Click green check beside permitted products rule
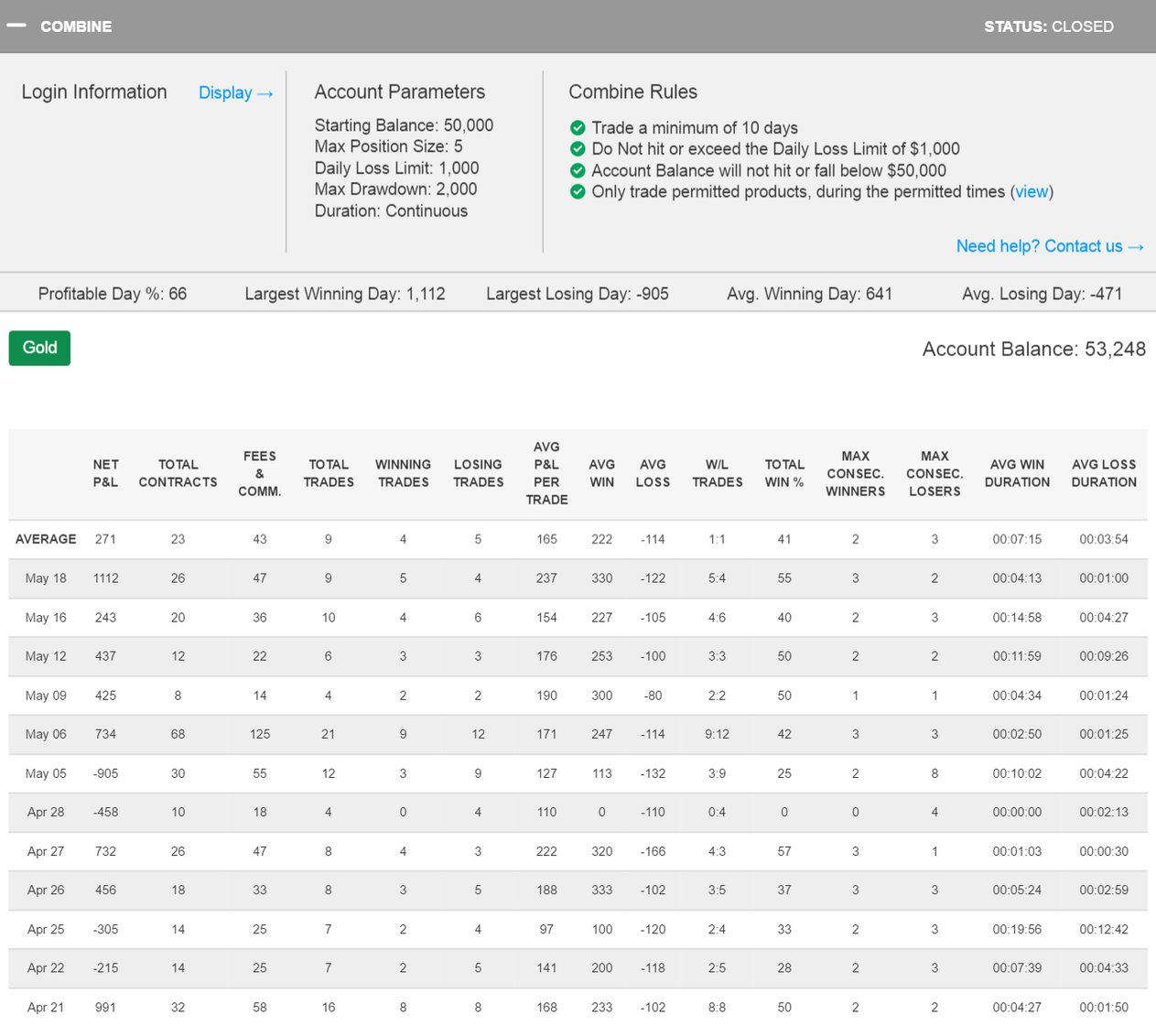Image resolution: width=1156 pixels, height=1036 pixels. pyautogui.click(x=578, y=191)
